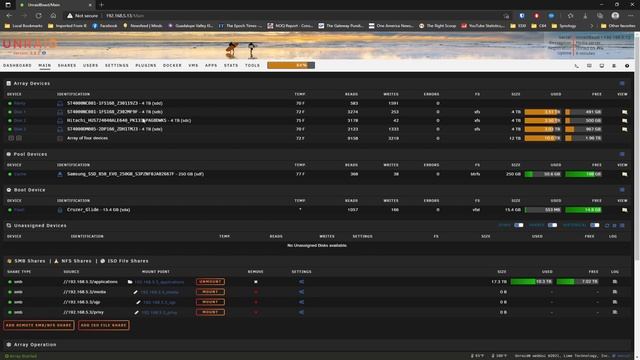640x360 pixels.
Task: Open the TOOLS tab
Action: [x=252, y=65]
